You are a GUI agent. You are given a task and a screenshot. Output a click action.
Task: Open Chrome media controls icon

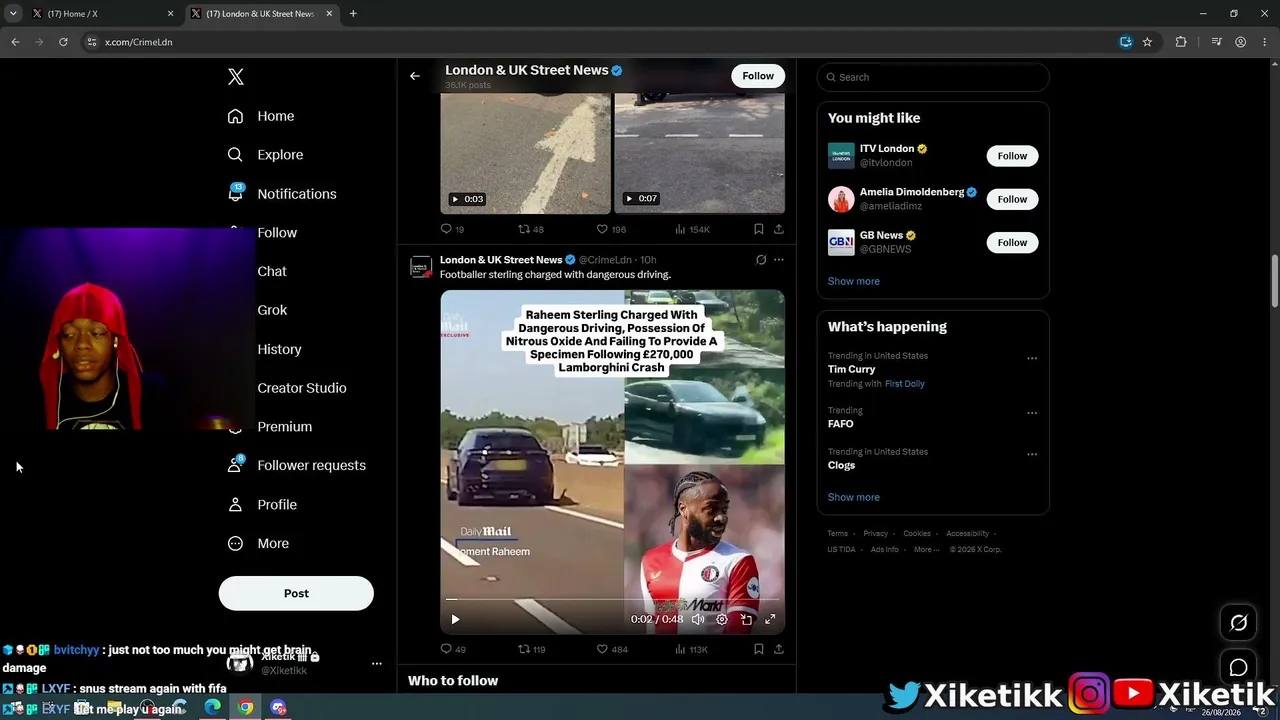[1216, 42]
